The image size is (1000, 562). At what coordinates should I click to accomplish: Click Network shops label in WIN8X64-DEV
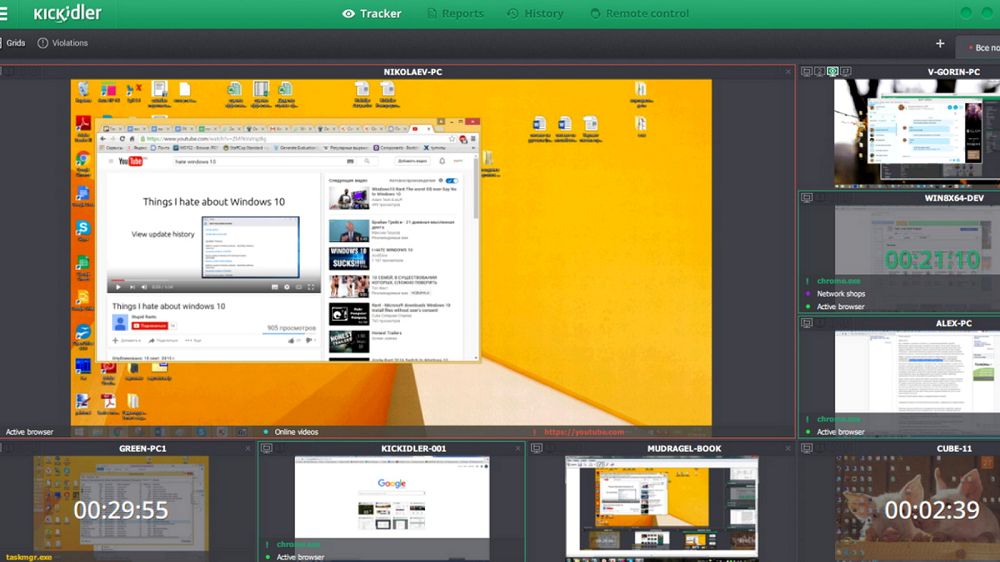[x=841, y=294]
